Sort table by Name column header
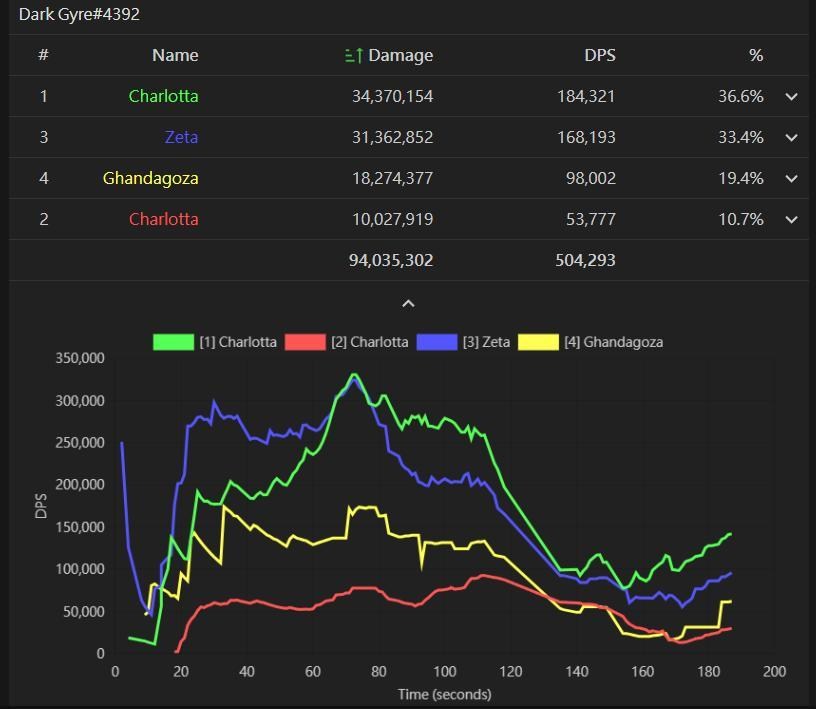The height and width of the screenshot is (709, 816). pos(175,56)
